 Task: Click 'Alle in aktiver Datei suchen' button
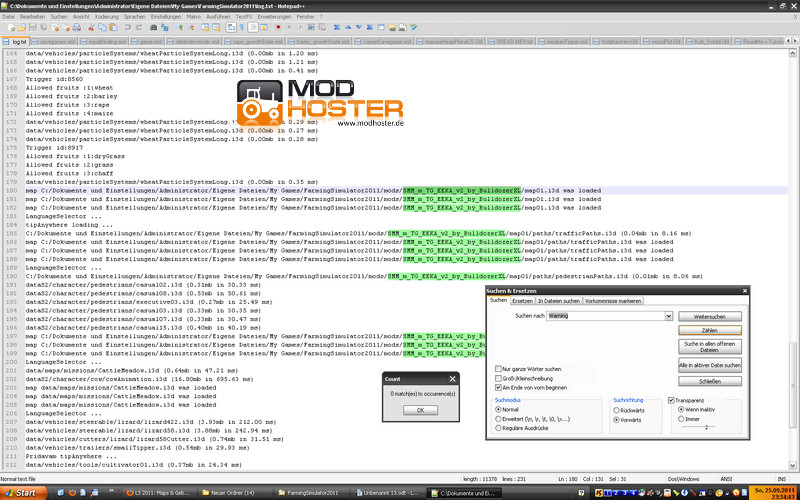point(710,365)
